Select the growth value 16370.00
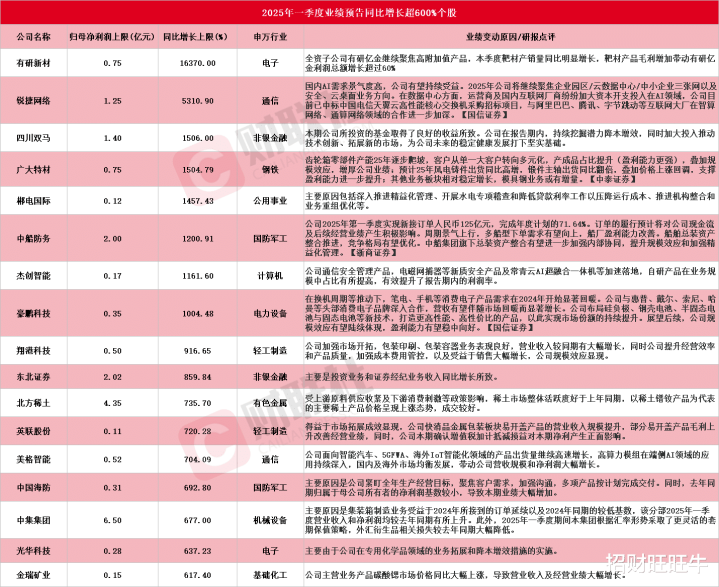The width and height of the screenshot is (719, 587). pos(198,63)
